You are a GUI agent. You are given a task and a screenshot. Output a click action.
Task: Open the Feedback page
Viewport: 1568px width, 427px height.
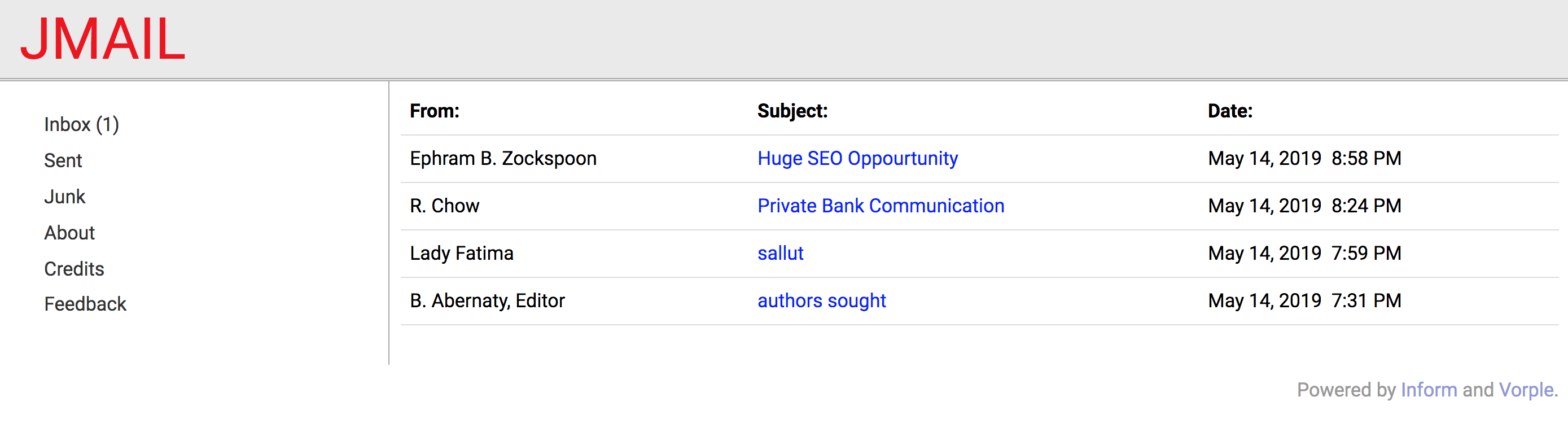tap(85, 304)
